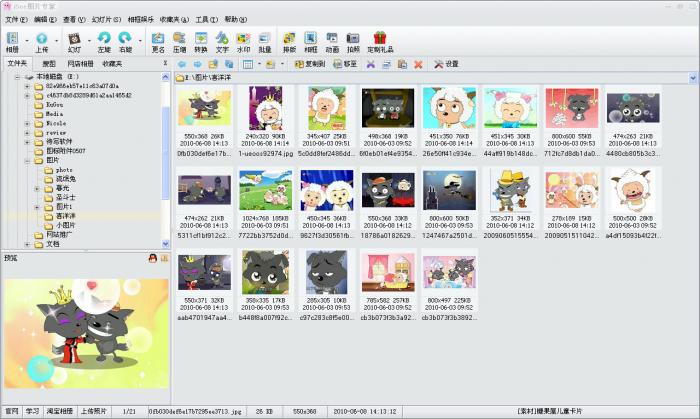Open the 水印 watermark tool
The height and width of the screenshot is (419, 700).
point(243,42)
